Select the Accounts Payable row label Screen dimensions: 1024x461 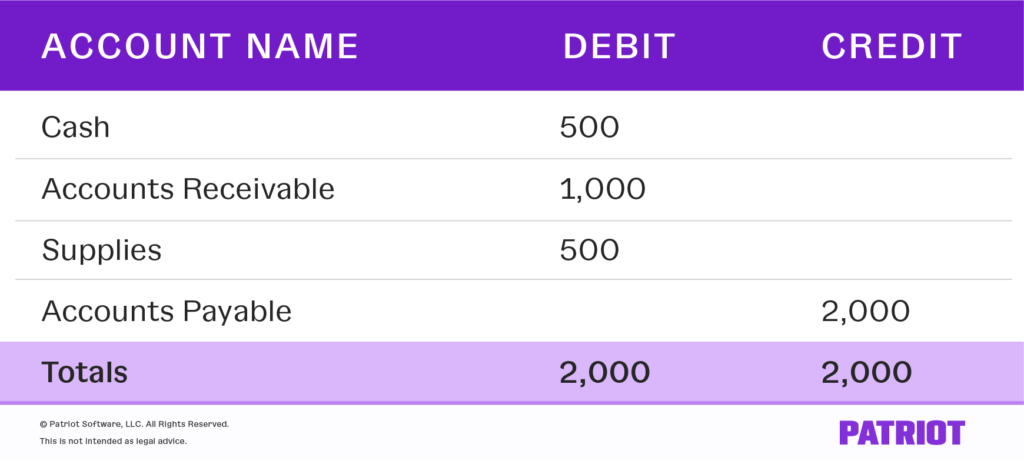pos(166,311)
